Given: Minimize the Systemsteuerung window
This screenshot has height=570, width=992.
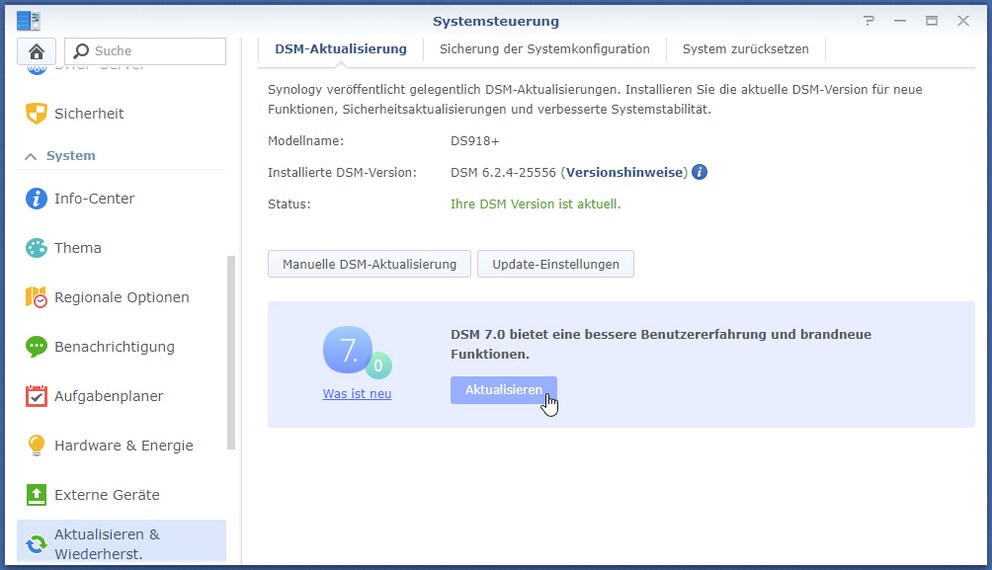Looking at the screenshot, I should 900,21.
